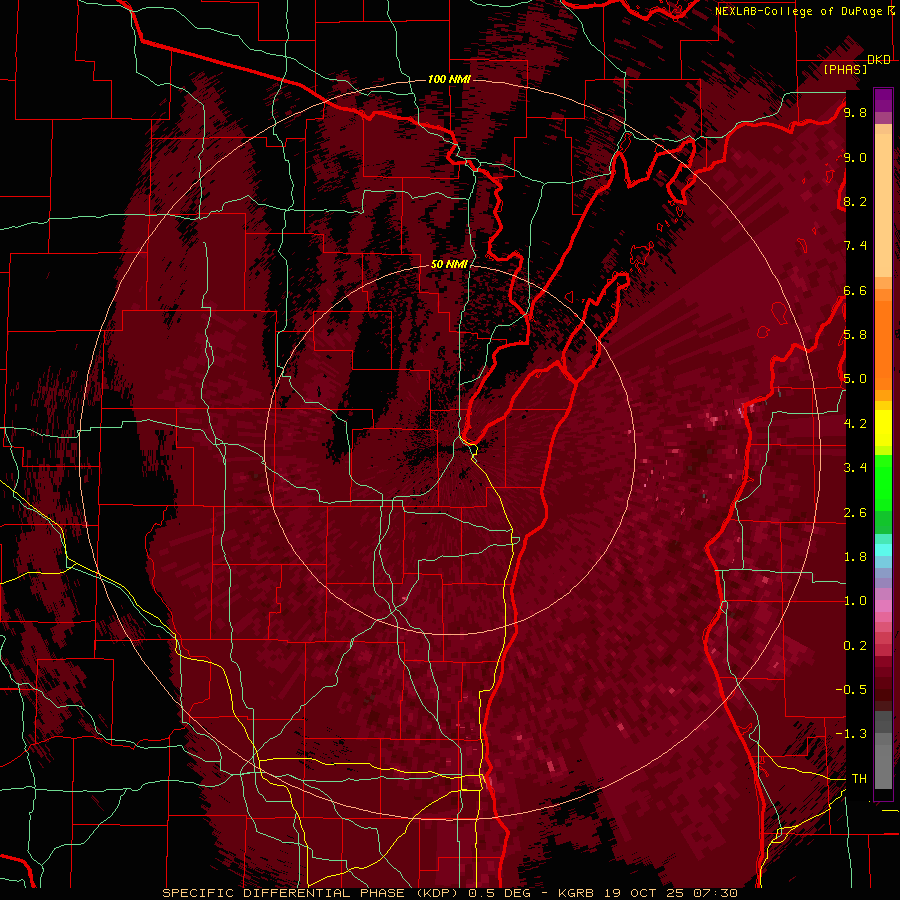Click the 2.6 value on the color scale
900x900 pixels.
pos(855,513)
